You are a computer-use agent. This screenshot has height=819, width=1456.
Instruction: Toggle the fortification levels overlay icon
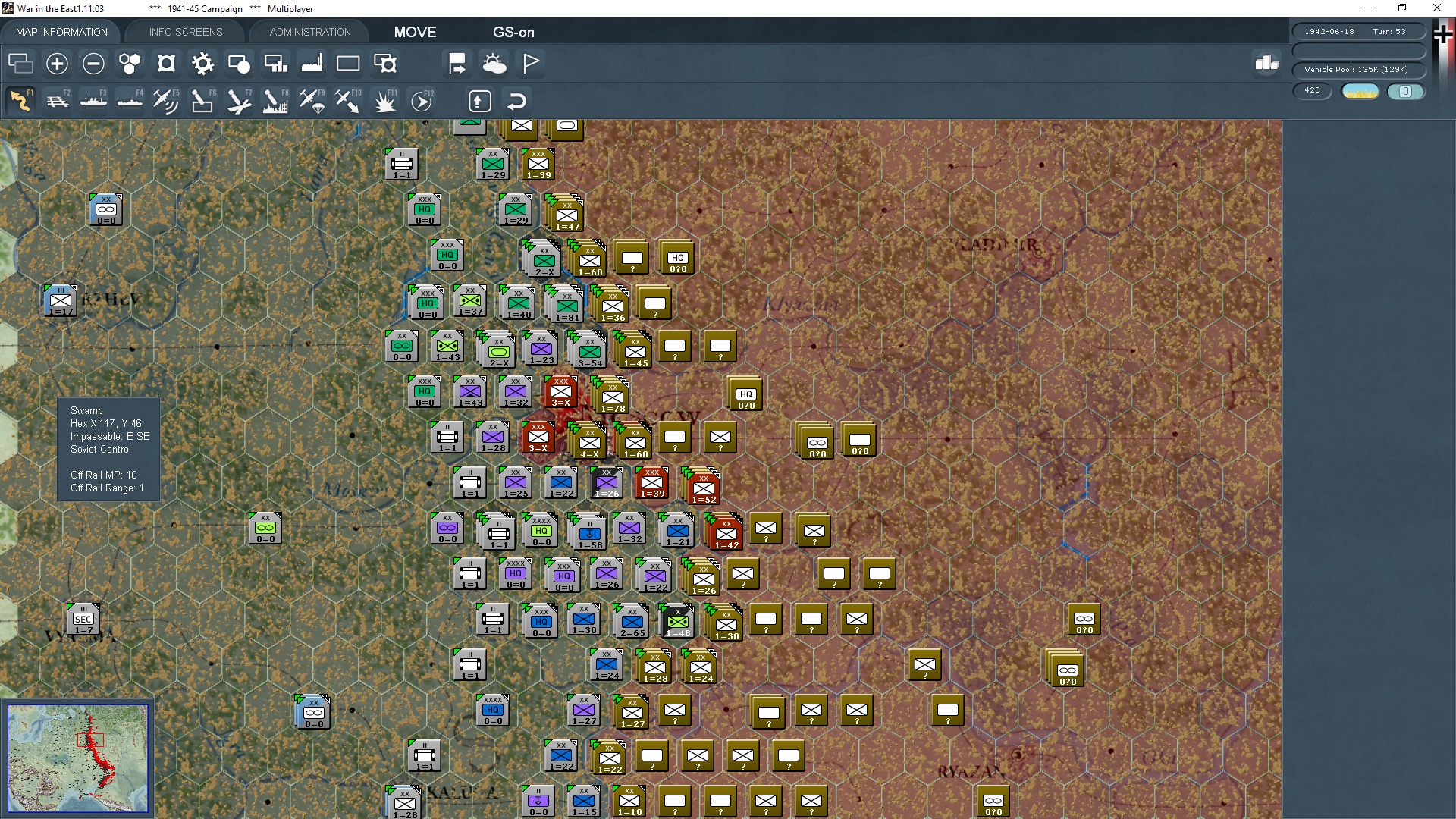point(166,63)
